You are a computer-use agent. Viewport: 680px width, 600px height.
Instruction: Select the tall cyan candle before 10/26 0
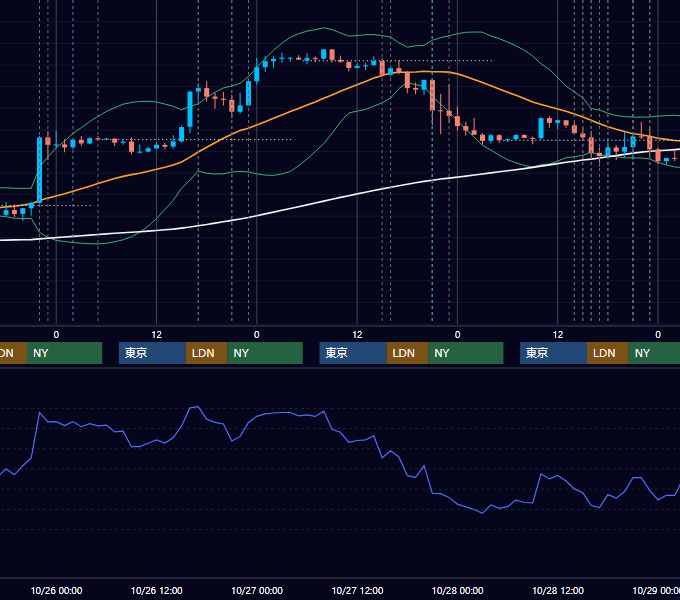(39, 170)
